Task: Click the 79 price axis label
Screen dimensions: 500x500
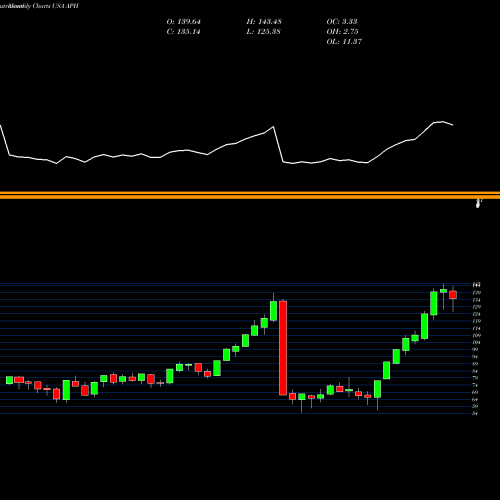Action: pyautogui.click(x=475, y=378)
